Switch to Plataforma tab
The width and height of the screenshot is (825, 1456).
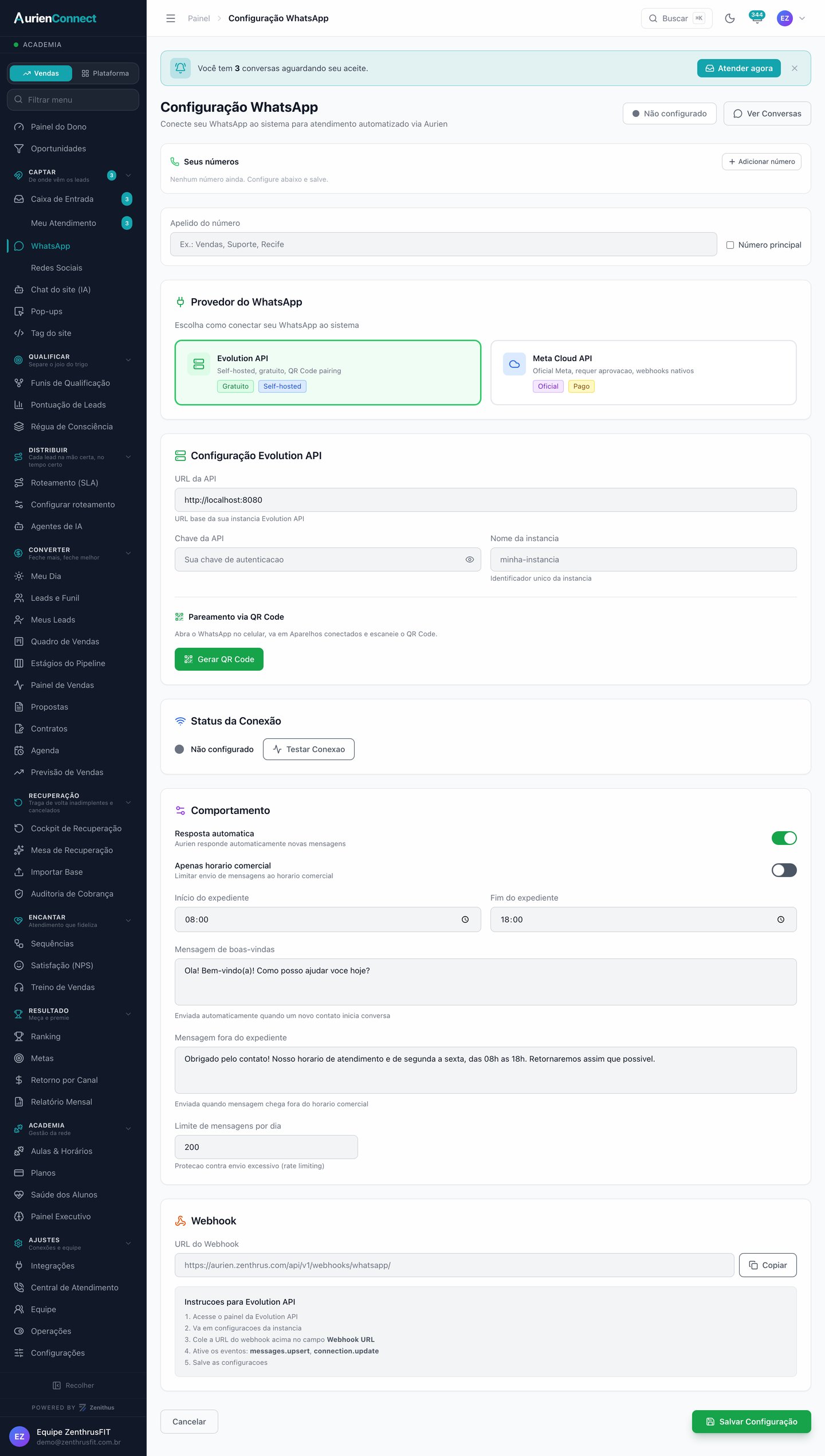point(105,73)
